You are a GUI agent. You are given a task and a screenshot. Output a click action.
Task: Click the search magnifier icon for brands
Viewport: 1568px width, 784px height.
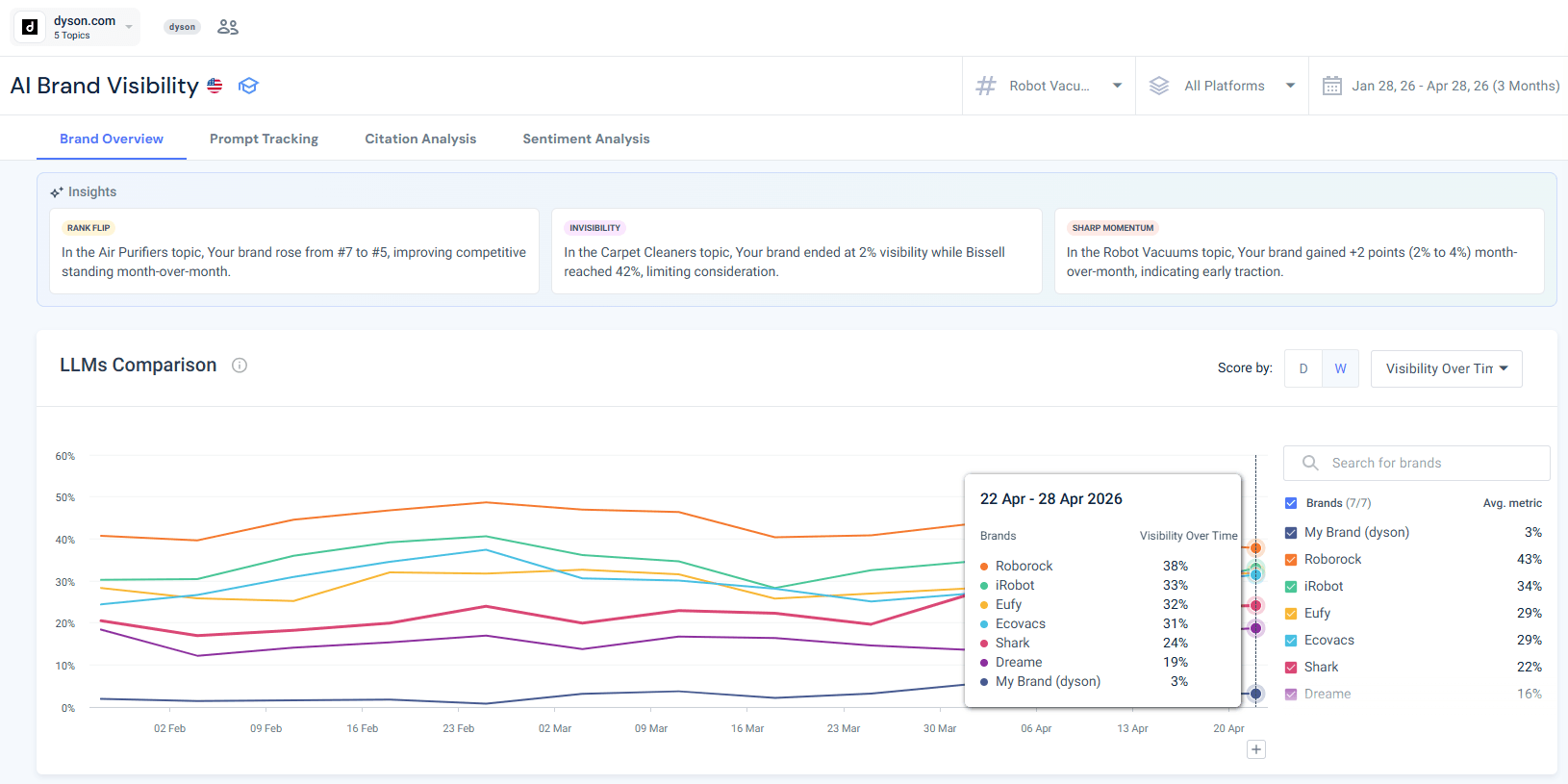pos(1310,463)
